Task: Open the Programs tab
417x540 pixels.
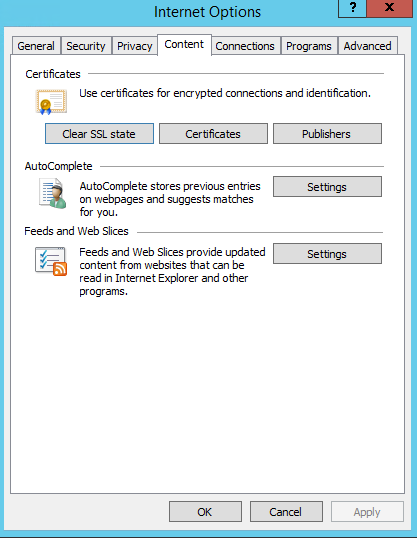Action: (x=309, y=46)
